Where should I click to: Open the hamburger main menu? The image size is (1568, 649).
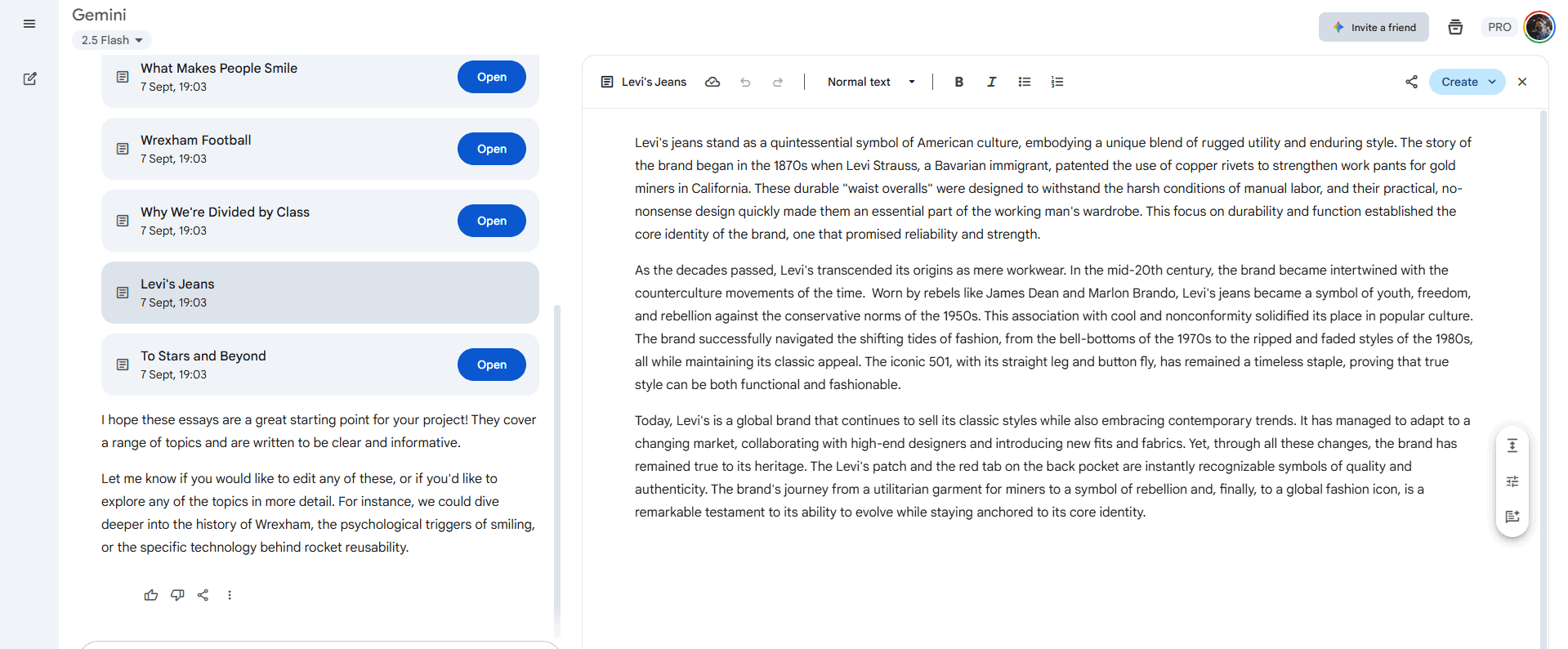tap(29, 24)
